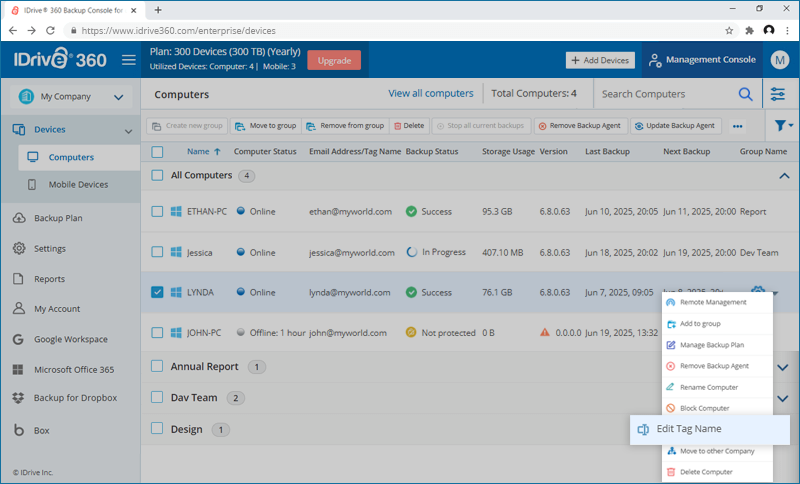Choose Move to other Company in the menu
800x484 pixels.
tap(717, 451)
